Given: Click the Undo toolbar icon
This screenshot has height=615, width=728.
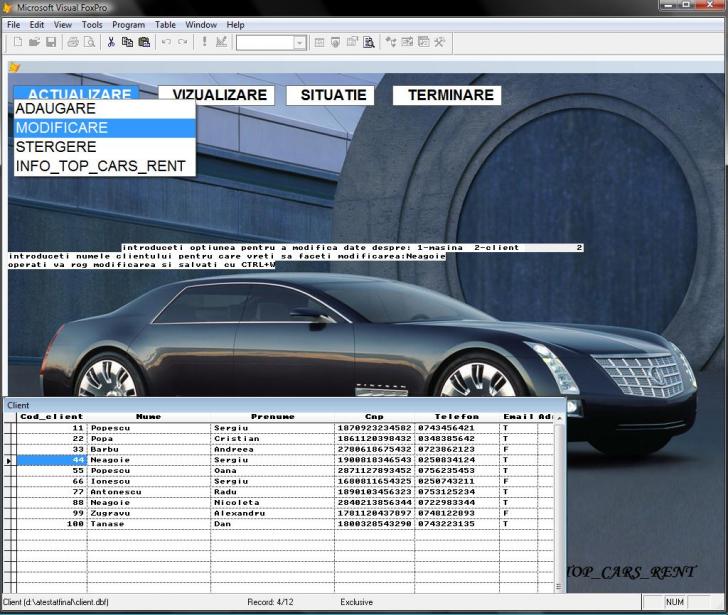Looking at the screenshot, I should (166, 42).
